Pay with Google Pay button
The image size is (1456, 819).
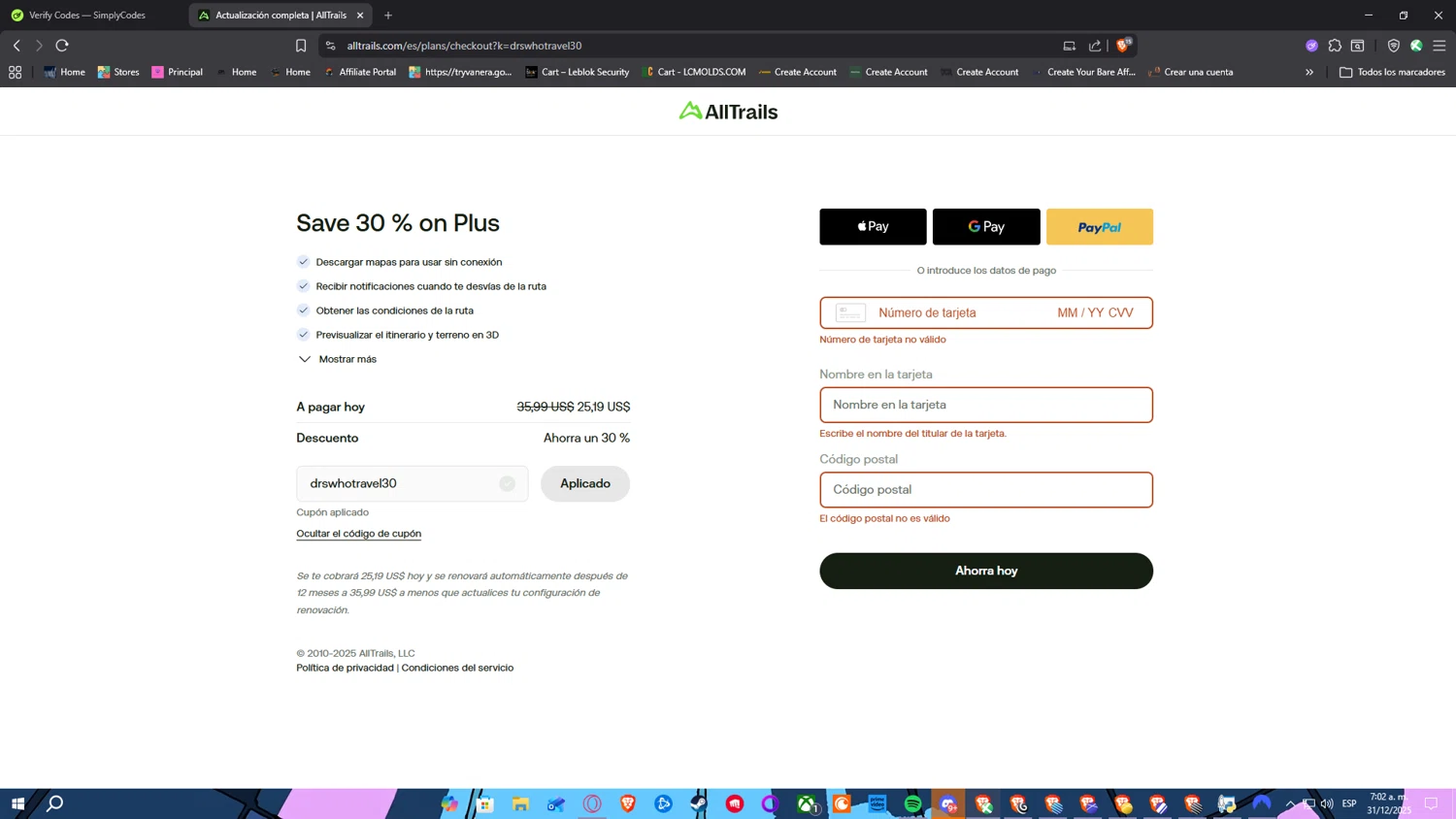(986, 226)
